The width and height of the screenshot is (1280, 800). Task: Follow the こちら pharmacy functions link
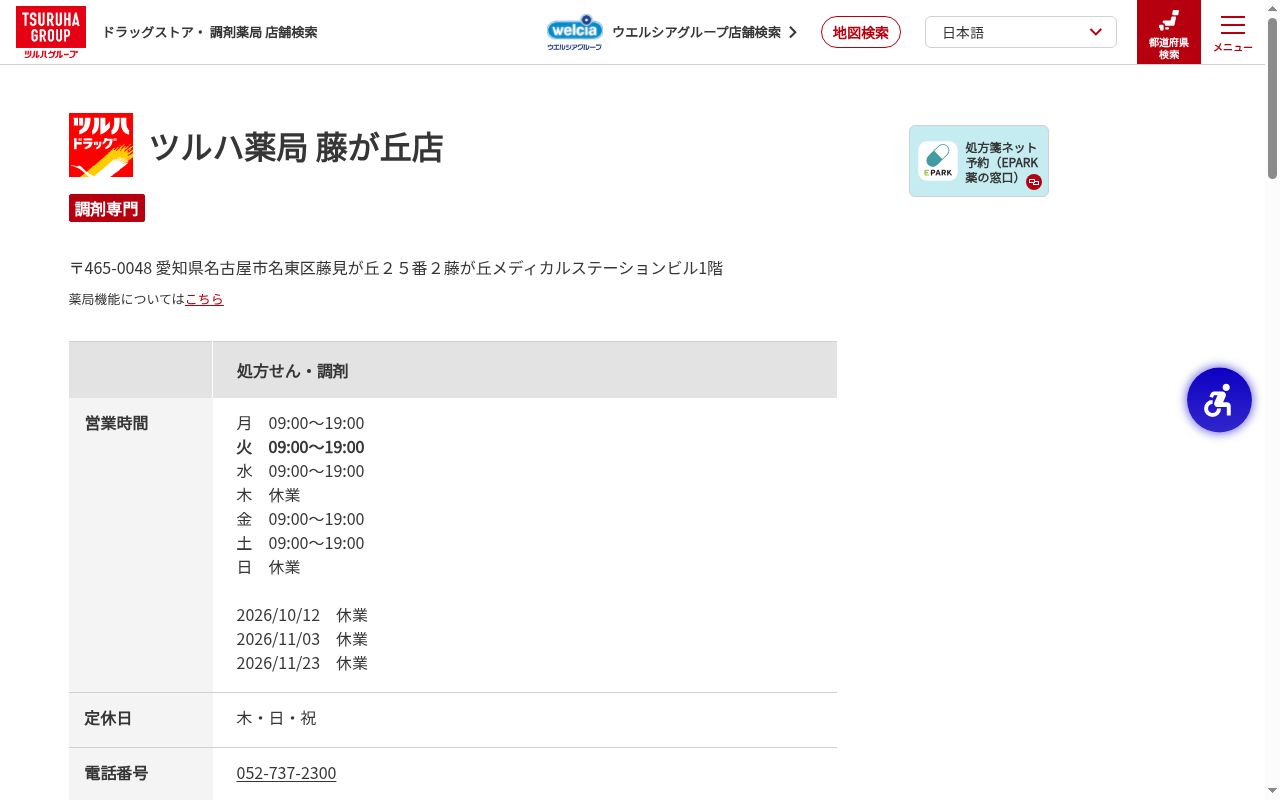[x=204, y=299]
